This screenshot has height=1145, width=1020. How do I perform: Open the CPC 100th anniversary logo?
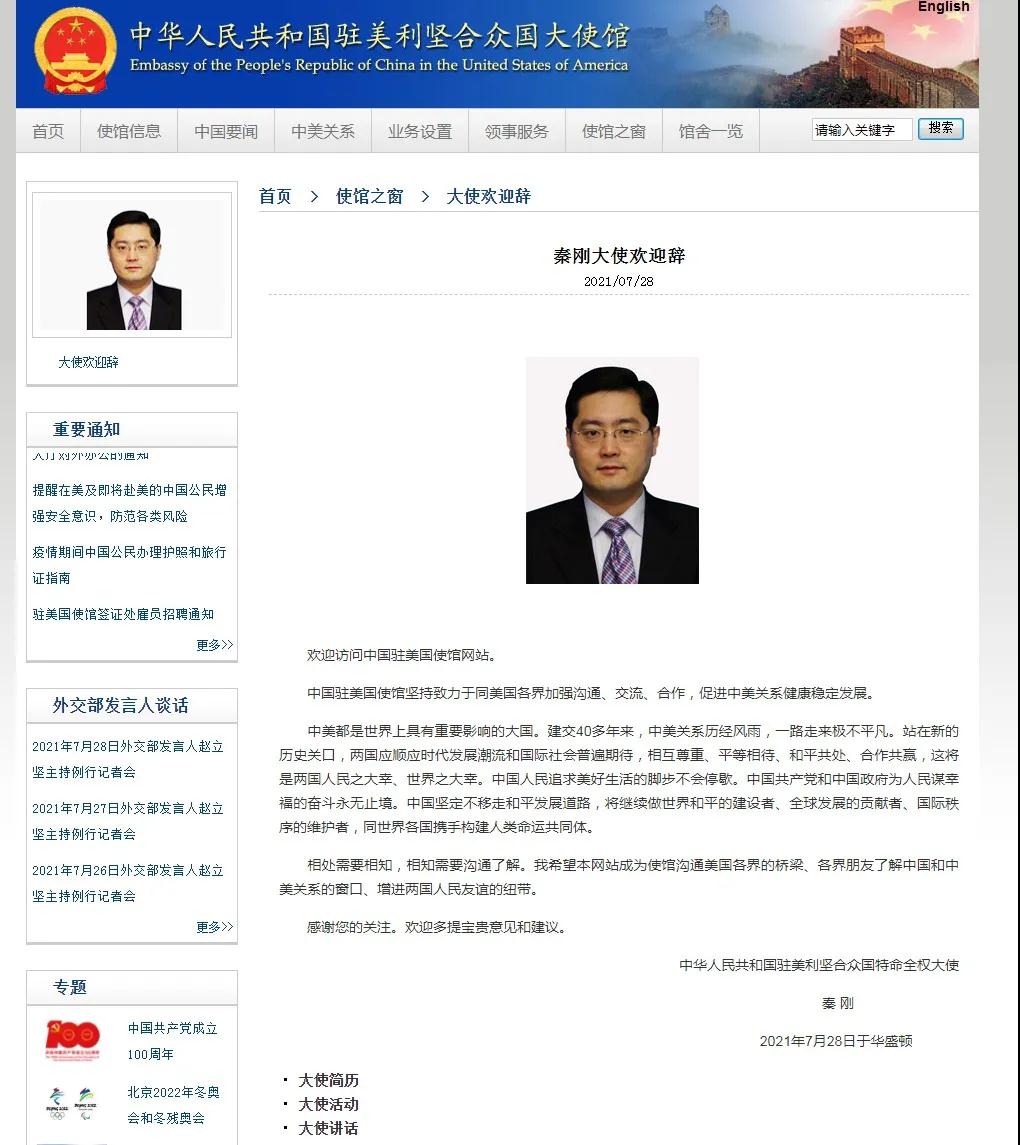(x=72, y=1040)
